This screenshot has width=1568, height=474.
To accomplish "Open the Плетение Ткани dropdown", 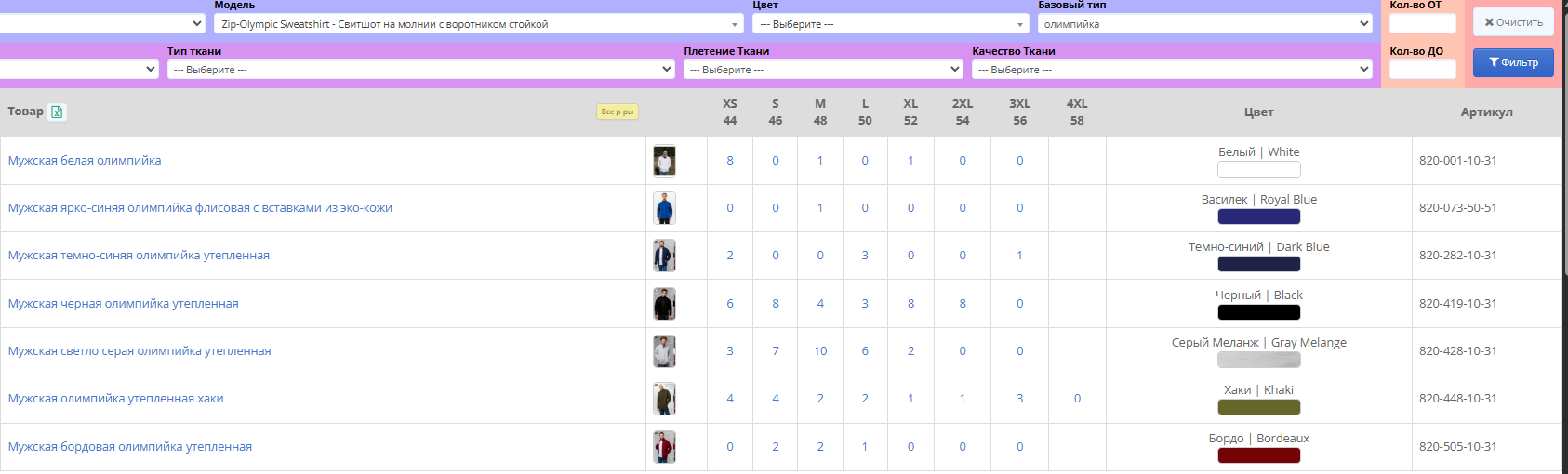I will pyautogui.click(x=823, y=70).
